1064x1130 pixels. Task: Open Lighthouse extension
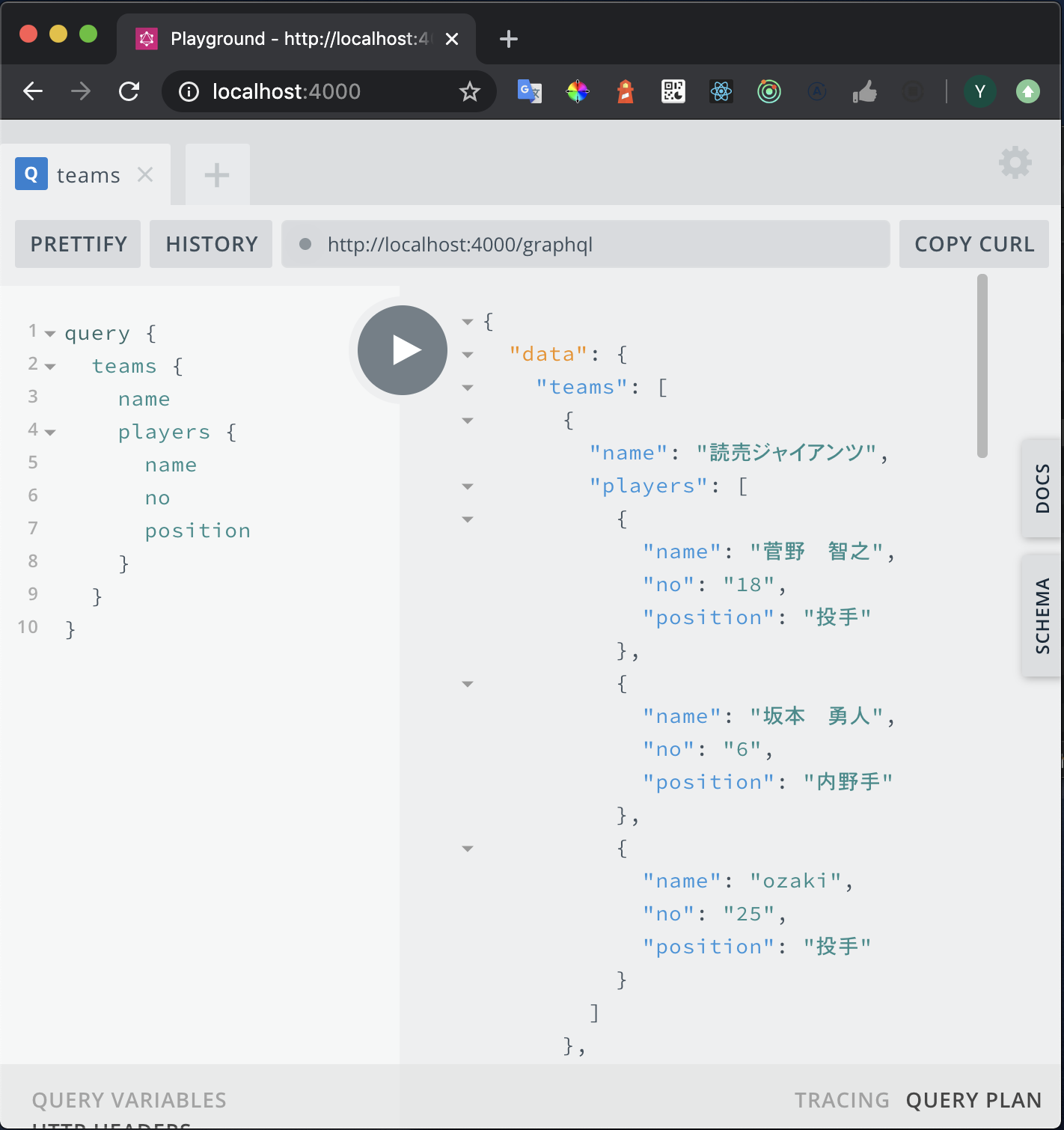pos(626,91)
